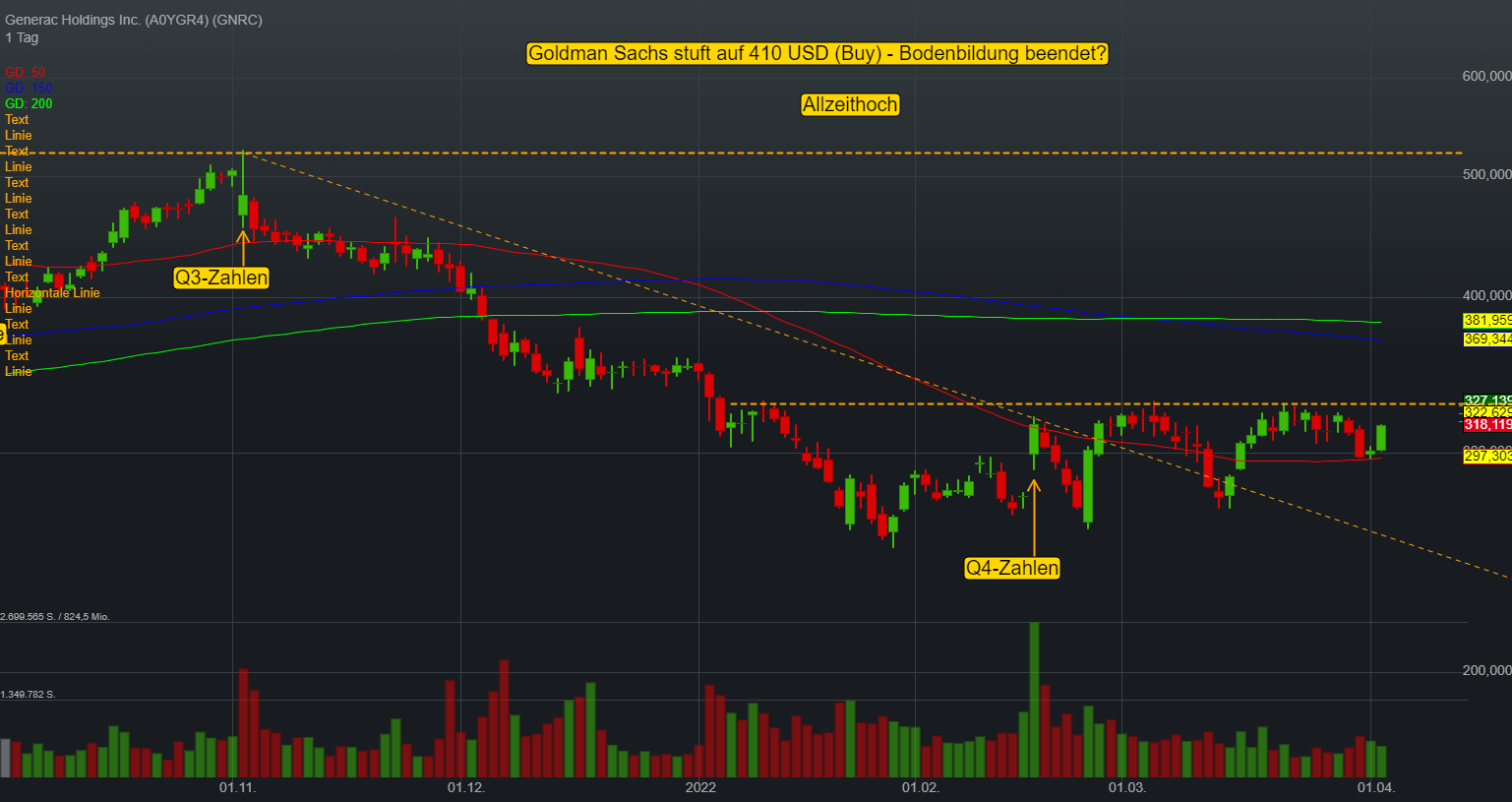The width and height of the screenshot is (1512, 802).
Task: Click the 01.03. date on time axis
Action: [1127, 787]
